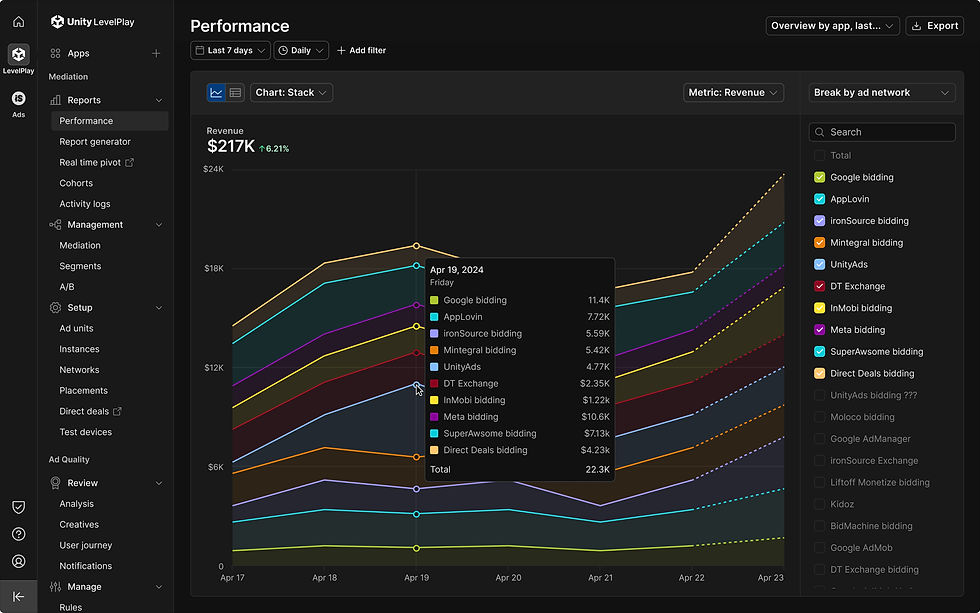Open the Daily granularity dropdown
The image size is (980, 613).
pyautogui.click(x=301, y=51)
